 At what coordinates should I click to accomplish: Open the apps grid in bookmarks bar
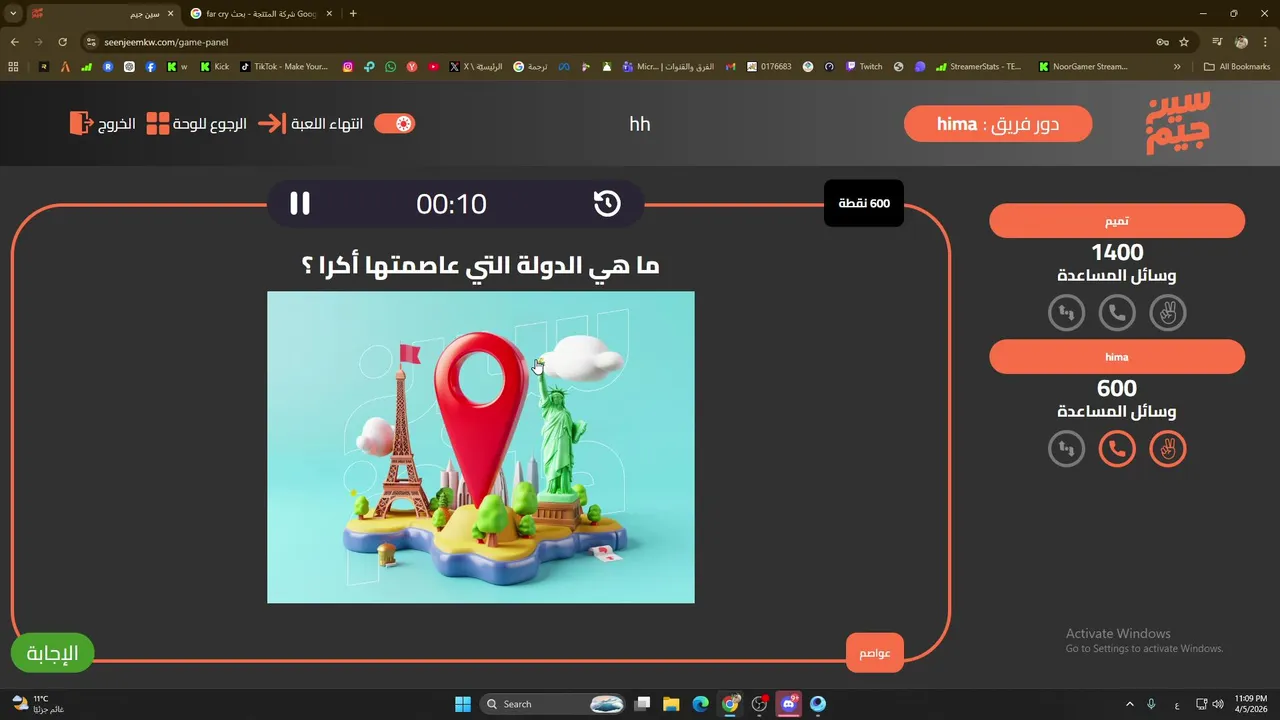[13, 67]
